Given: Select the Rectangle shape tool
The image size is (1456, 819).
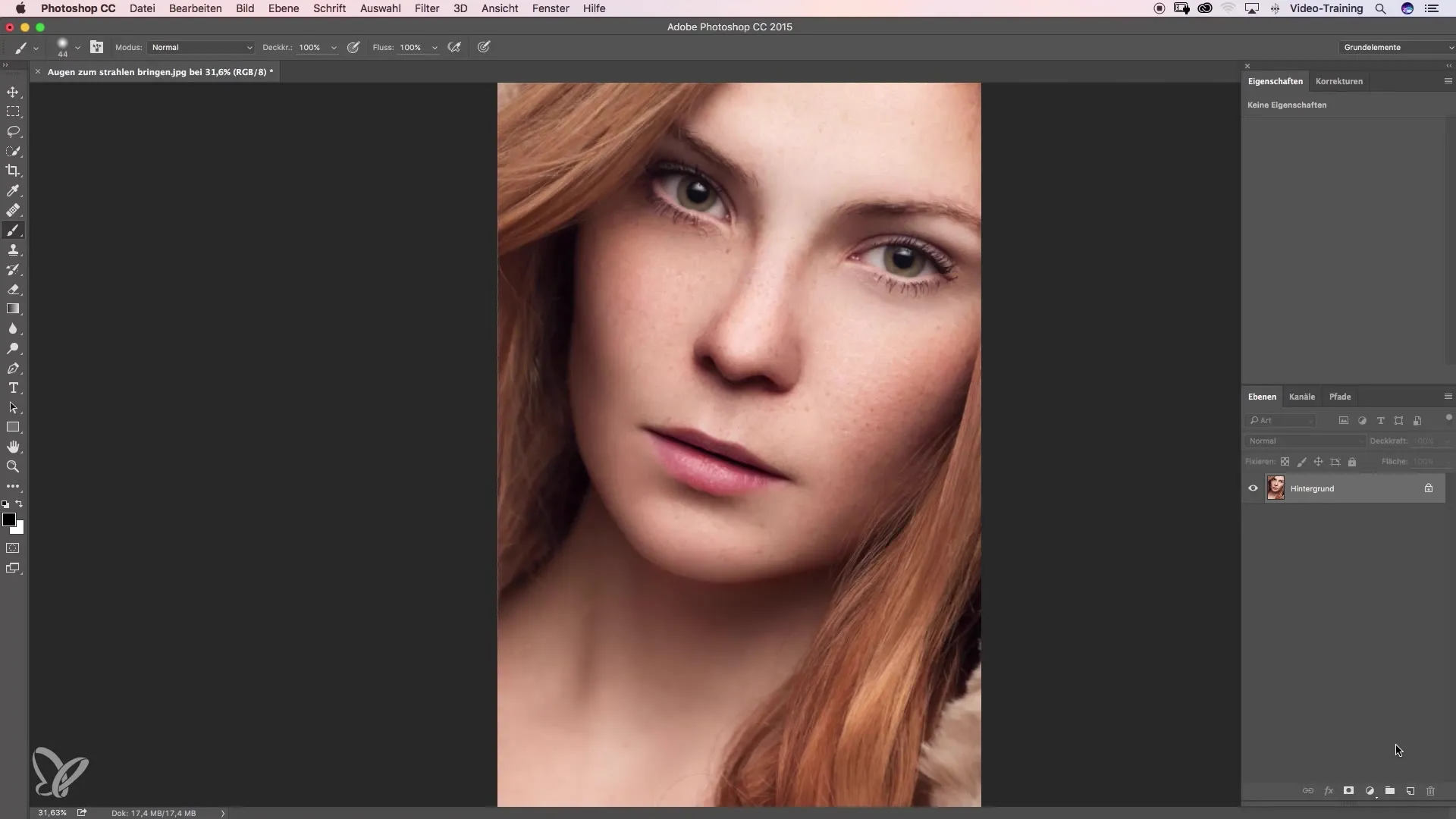Looking at the screenshot, I should pos(13,427).
